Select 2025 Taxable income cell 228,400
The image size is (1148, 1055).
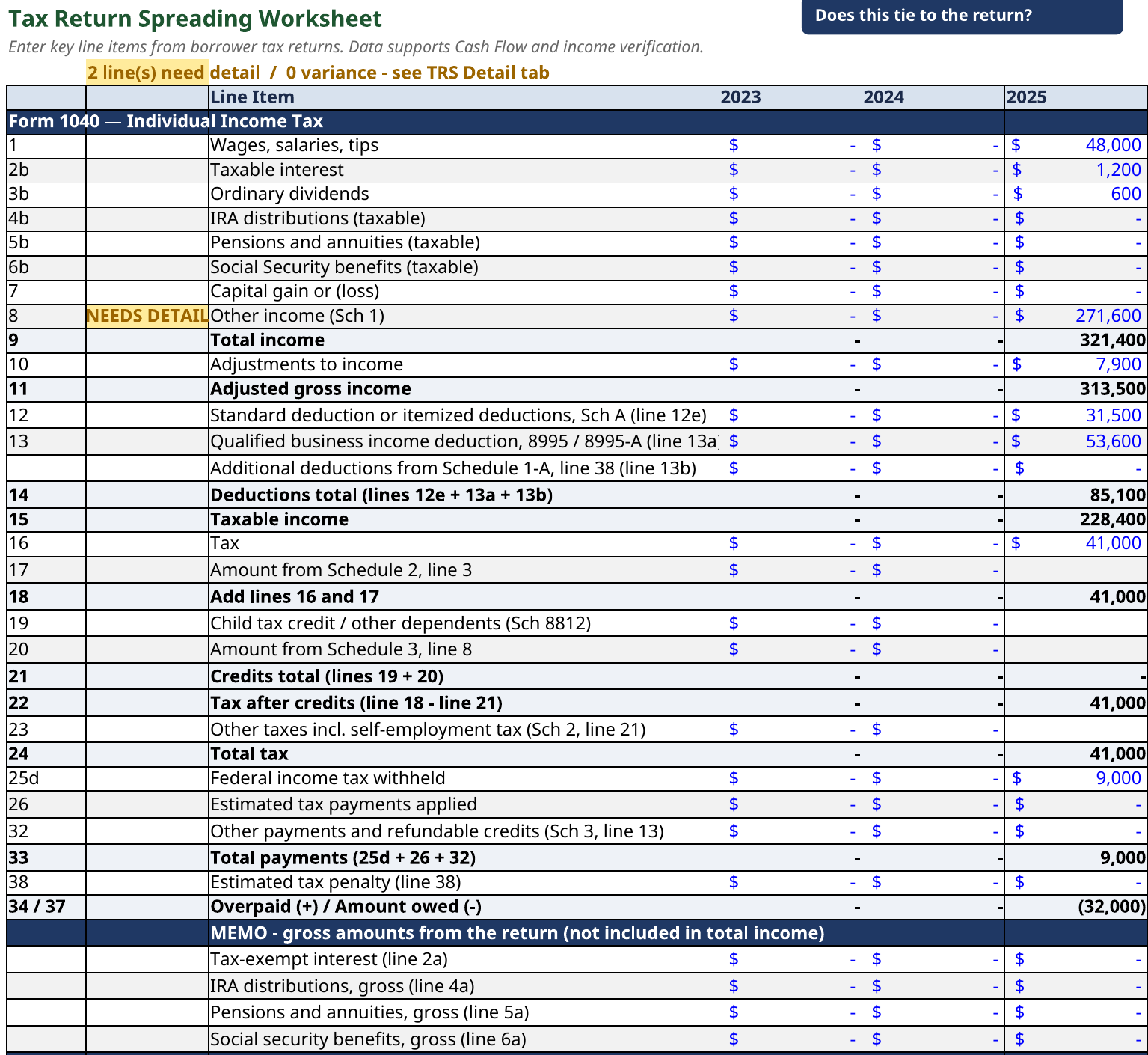[x=1075, y=520]
